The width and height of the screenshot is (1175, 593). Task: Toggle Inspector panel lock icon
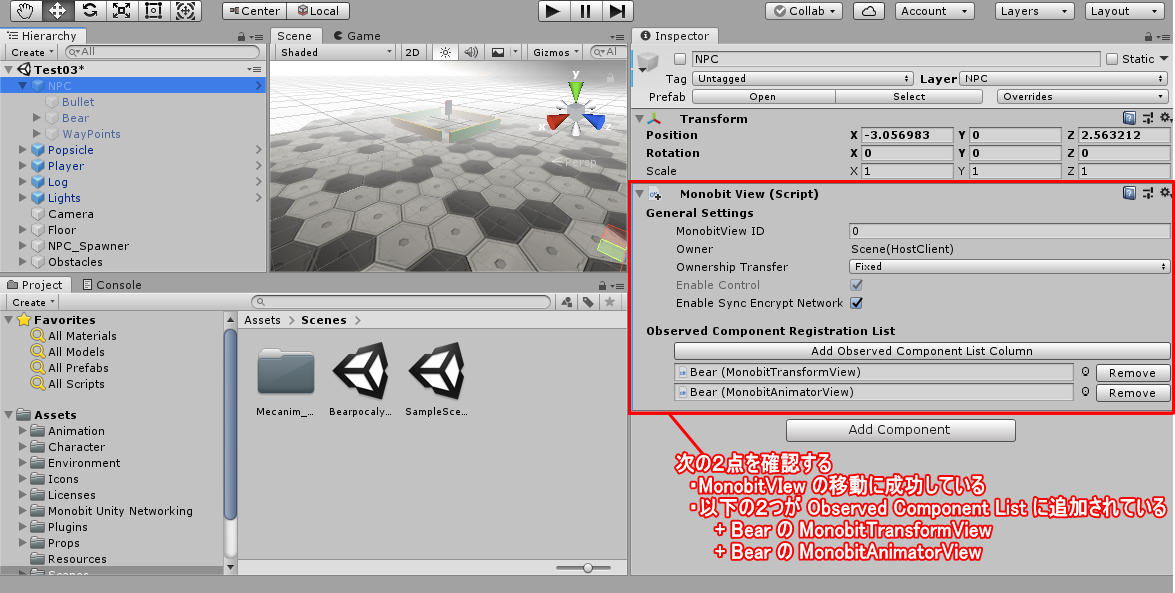coord(1148,36)
